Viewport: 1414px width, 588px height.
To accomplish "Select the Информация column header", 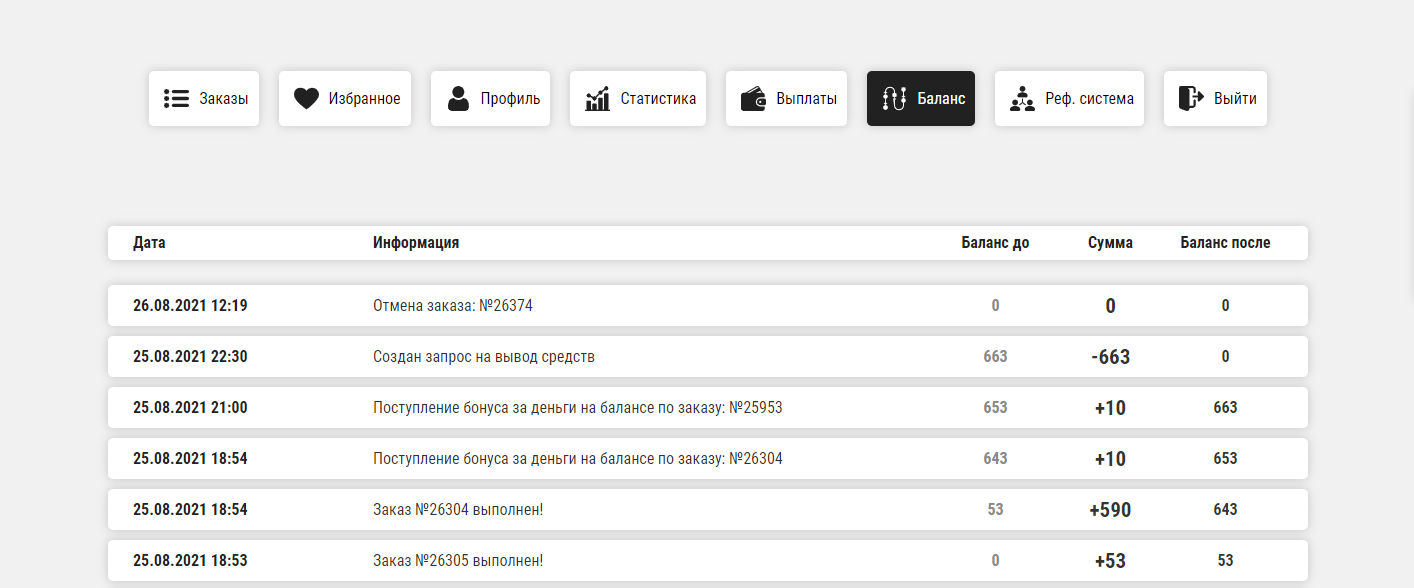I will 416,243.
